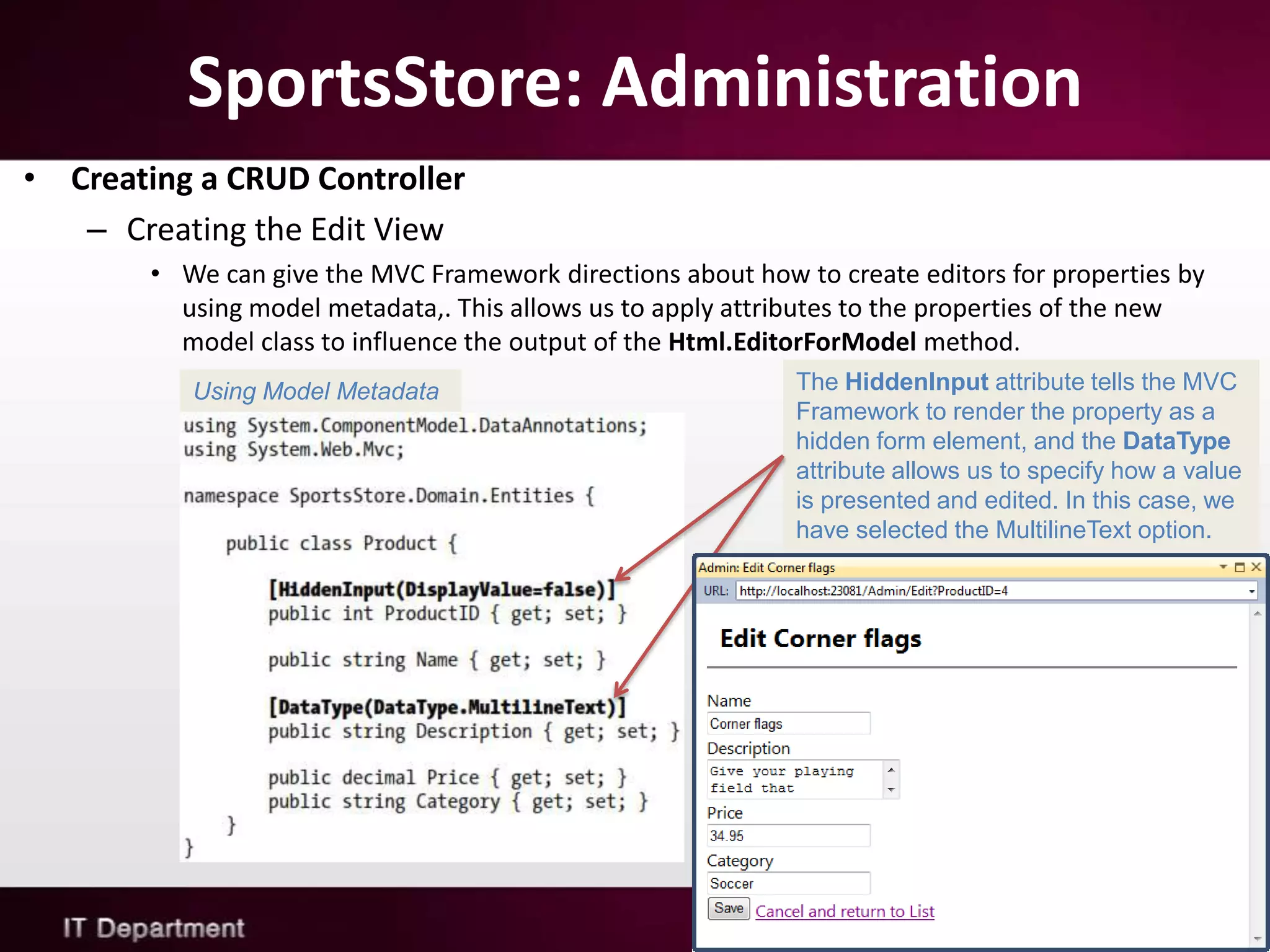Screen dimensions: 1270x952
Task: Click the Save button in the edit form
Action: (729, 909)
